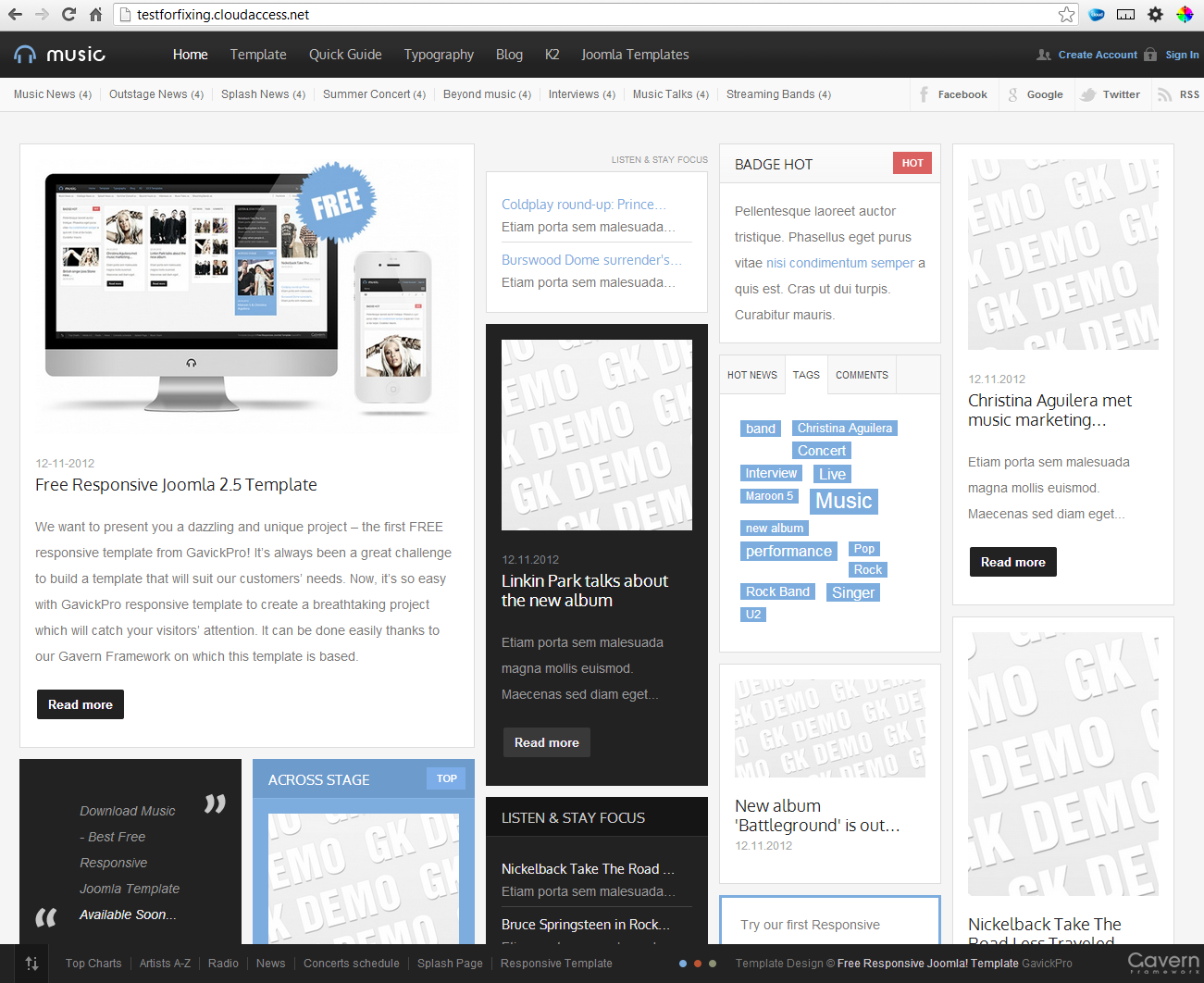Click the Create Account user icon
The image size is (1204, 983).
1044,55
